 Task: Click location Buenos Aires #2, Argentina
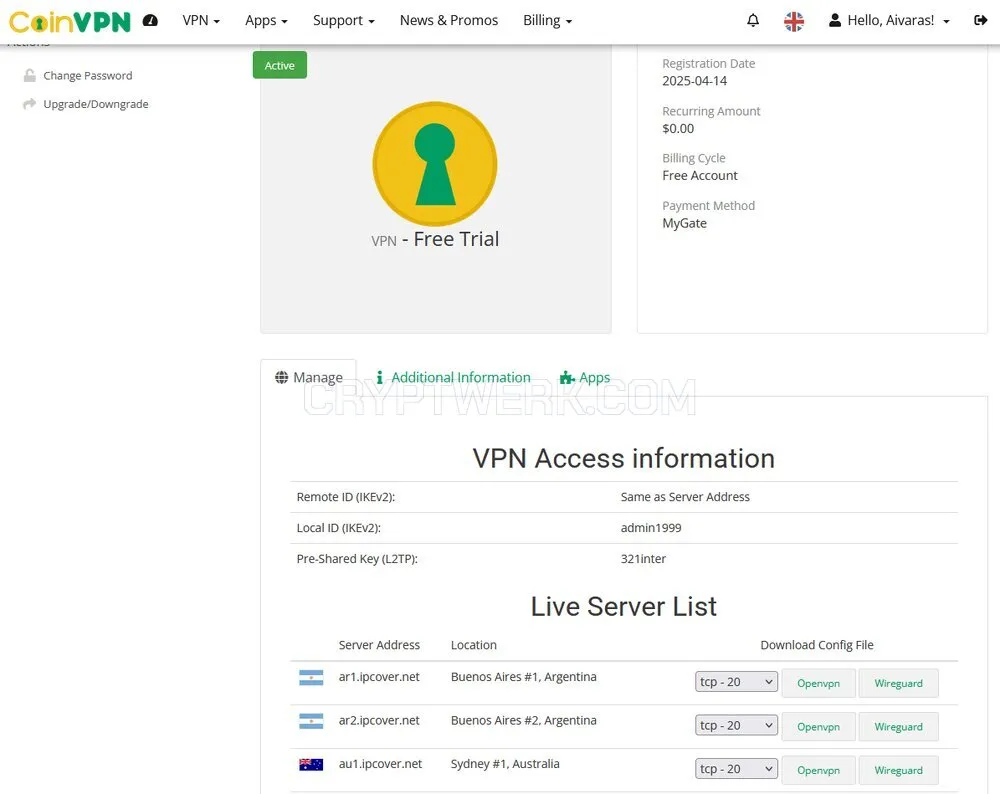(524, 720)
